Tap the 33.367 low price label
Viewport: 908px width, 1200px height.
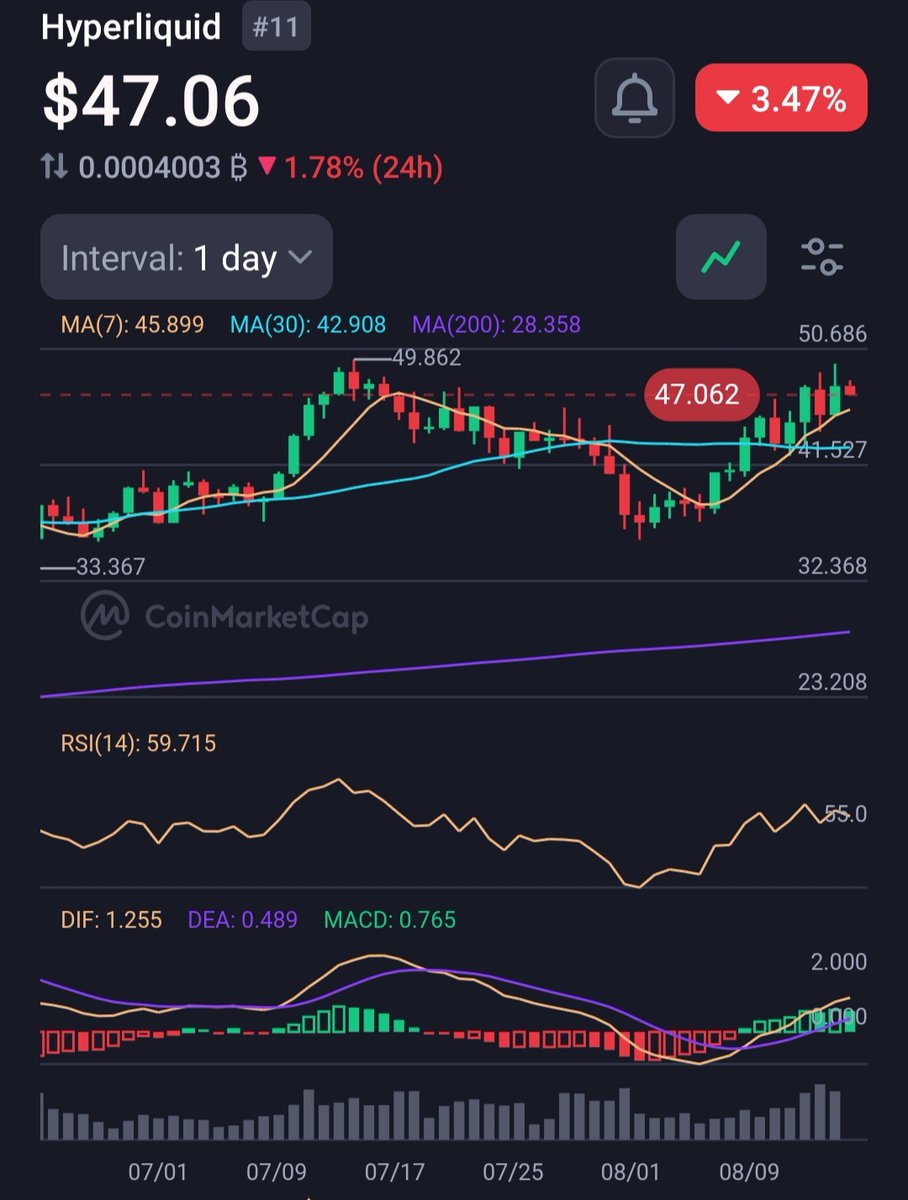coord(110,567)
